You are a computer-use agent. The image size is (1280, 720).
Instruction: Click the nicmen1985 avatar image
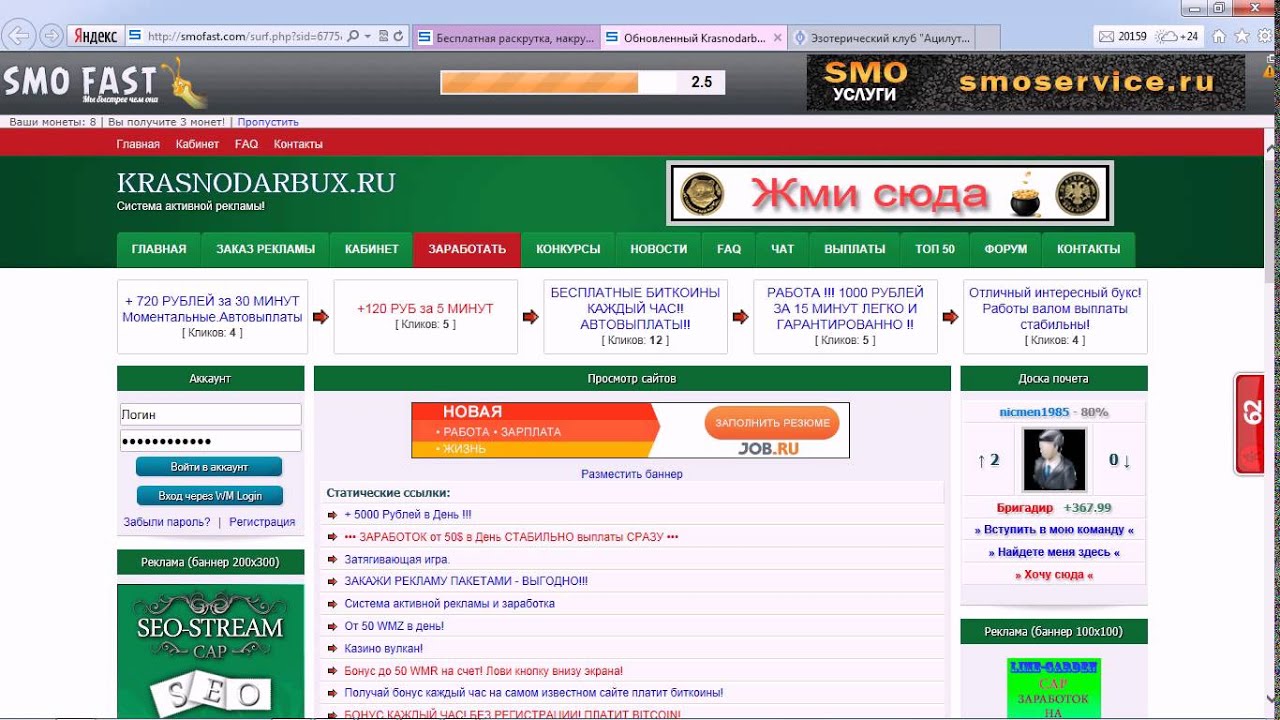[1054, 460]
